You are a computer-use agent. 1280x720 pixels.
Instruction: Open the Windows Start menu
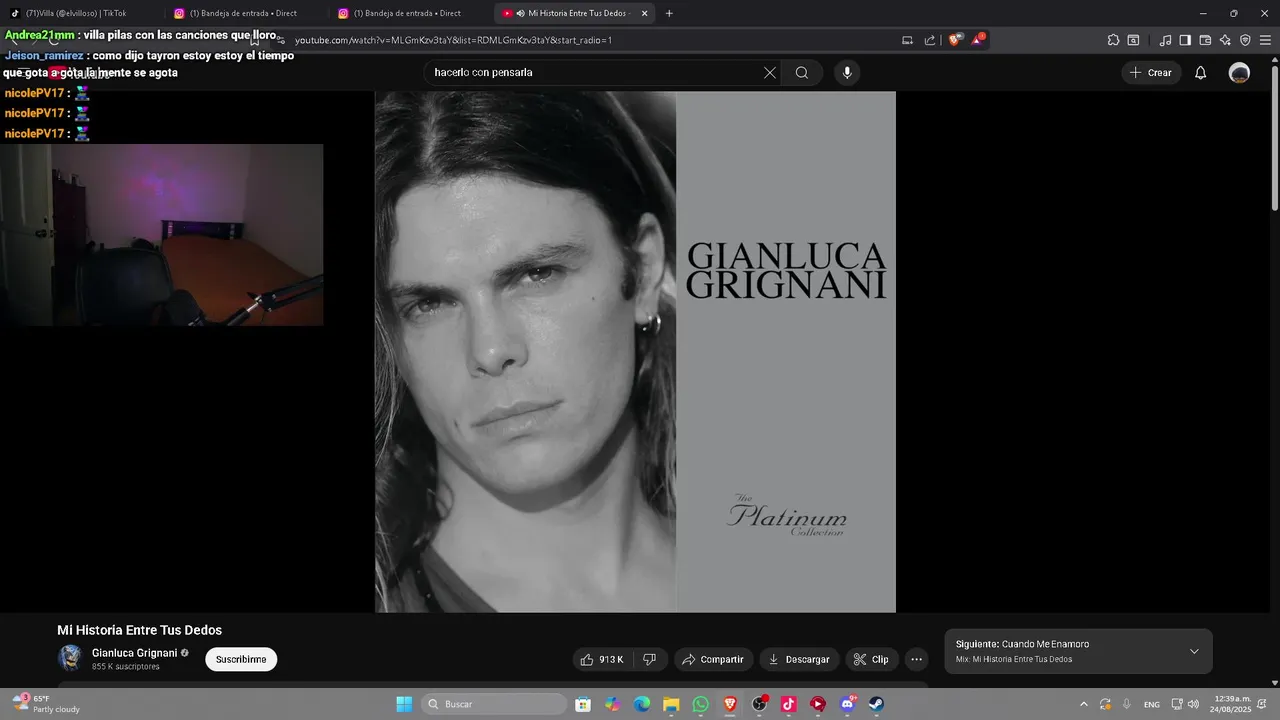(x=404, y=704)
